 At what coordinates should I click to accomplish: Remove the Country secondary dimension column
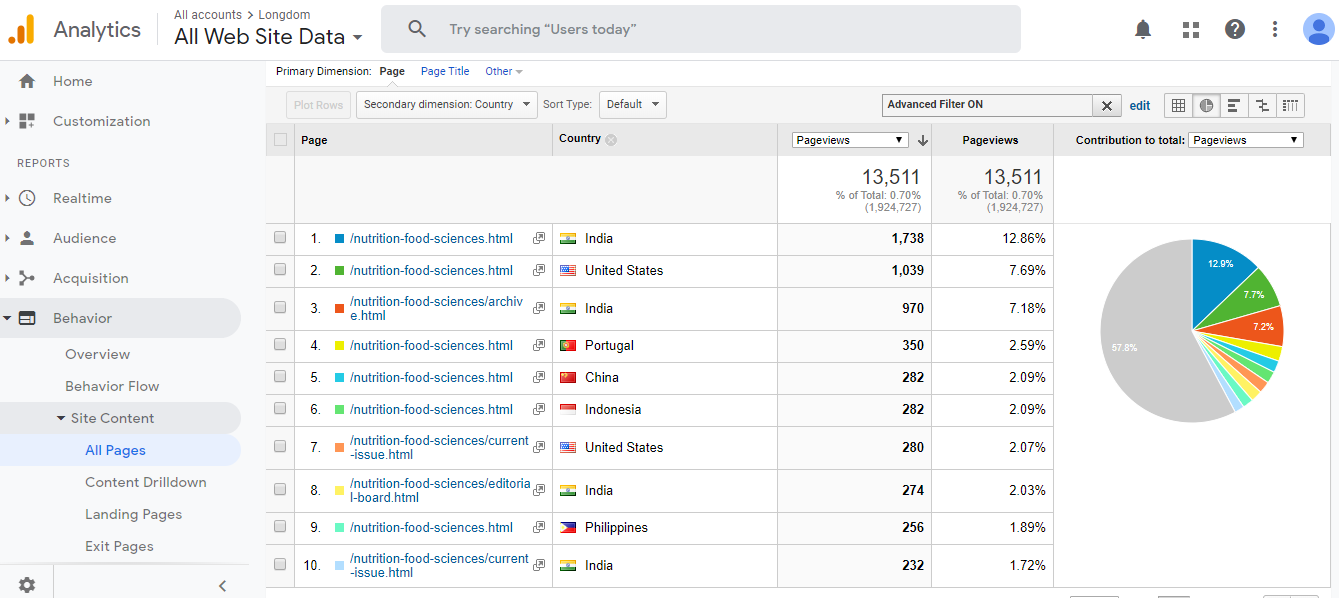(611, 140)
